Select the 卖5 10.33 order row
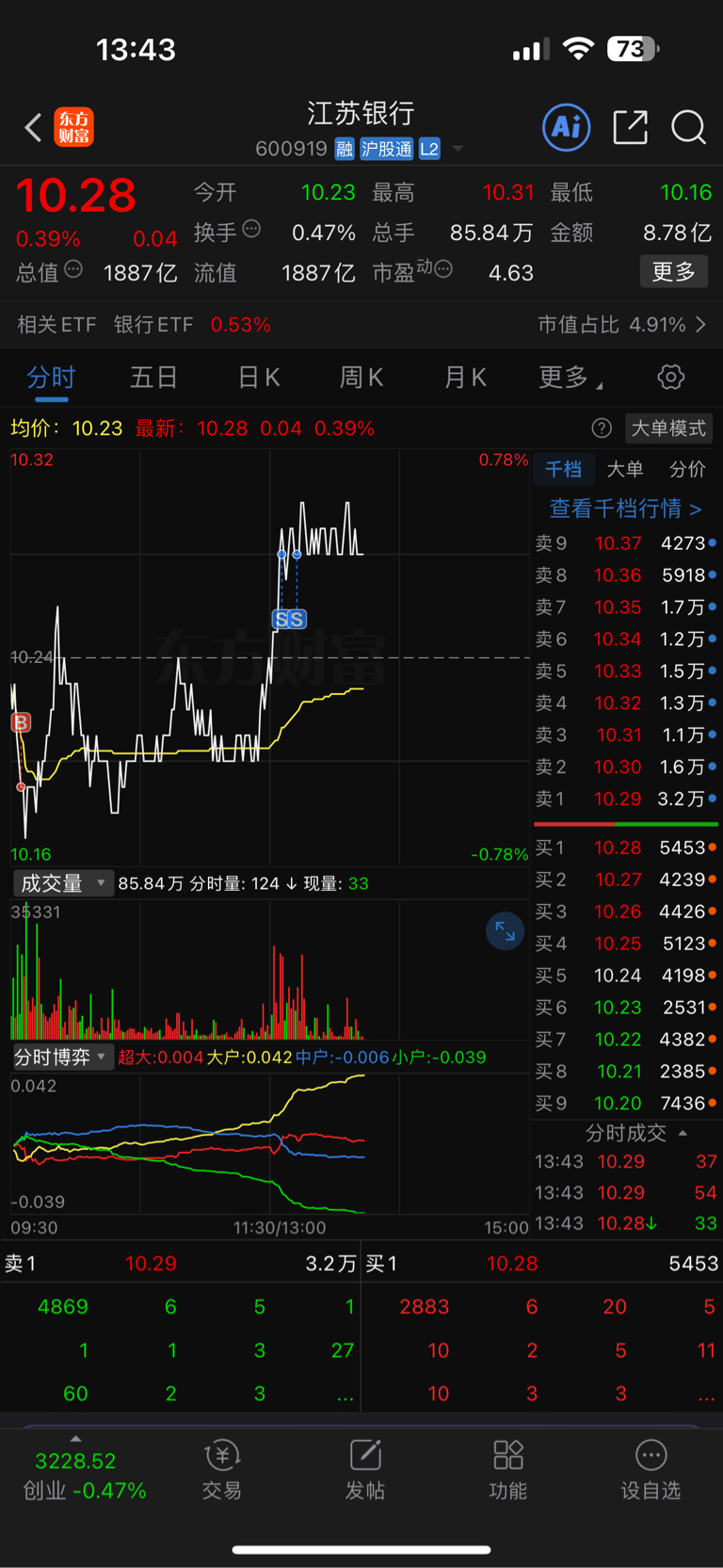Screen dimensions: 723x1568 (626, 671)
